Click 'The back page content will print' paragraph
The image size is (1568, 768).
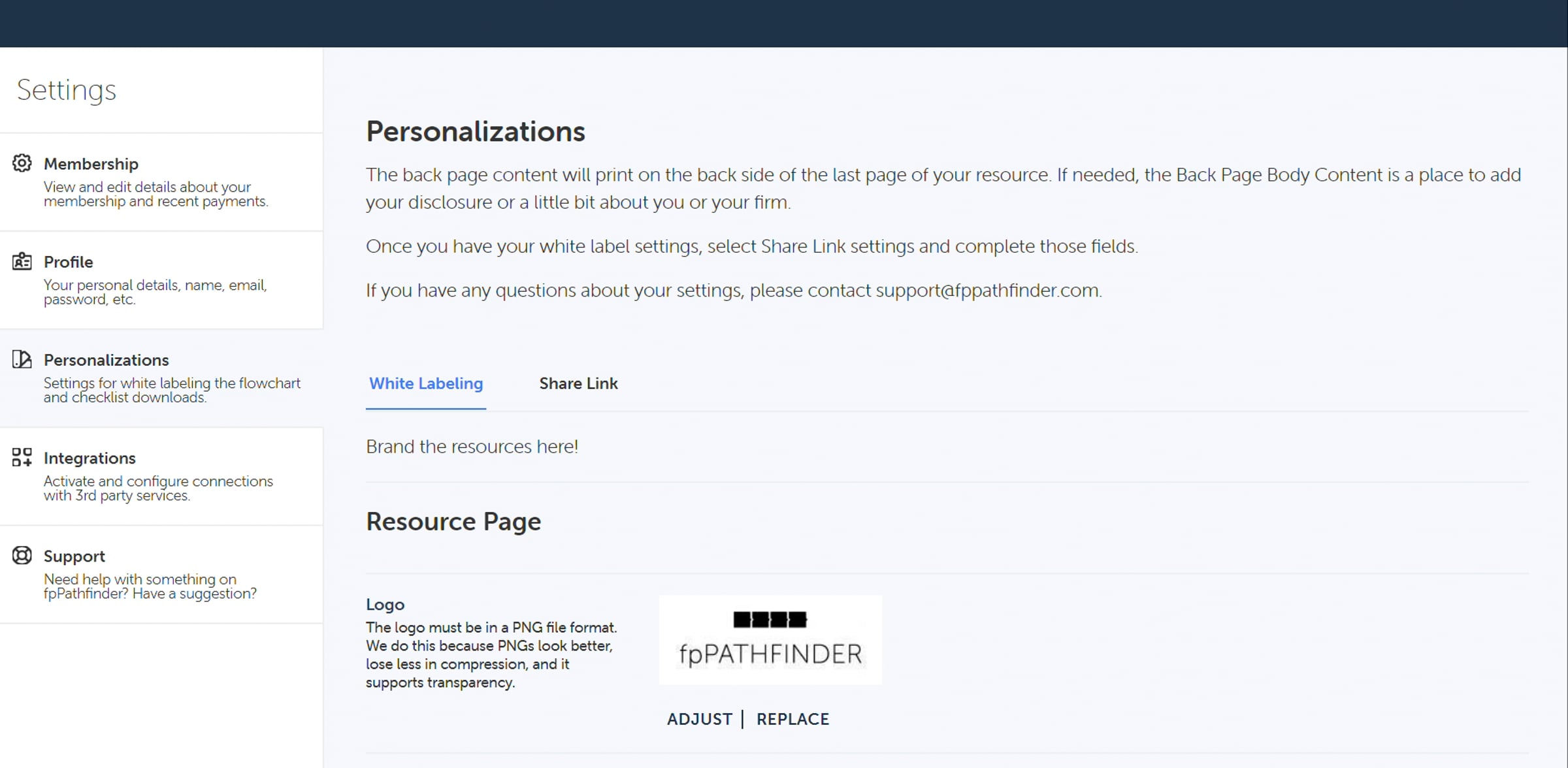[x=943, y=189]
